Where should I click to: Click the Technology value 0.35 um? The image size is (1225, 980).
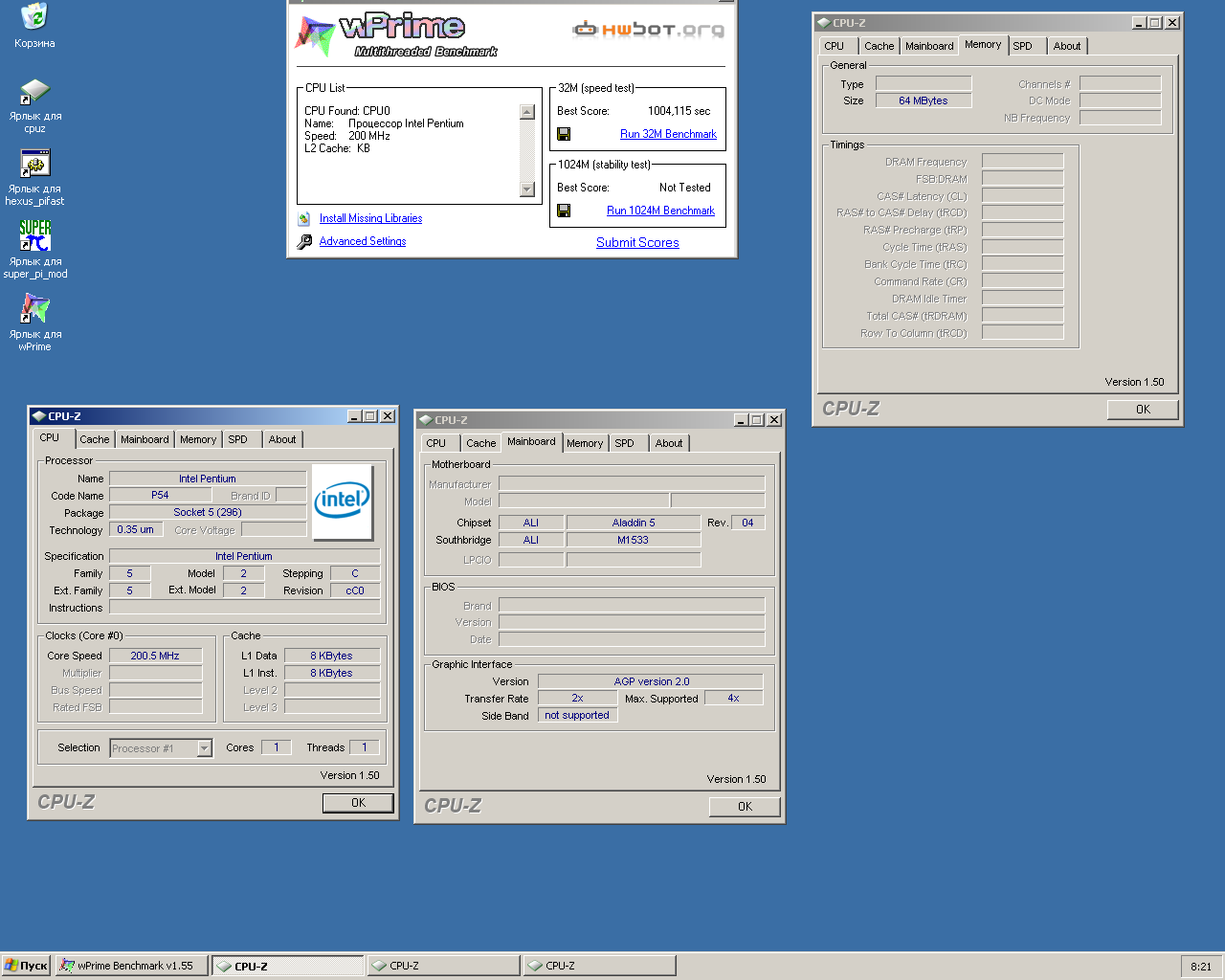[135, 529]
